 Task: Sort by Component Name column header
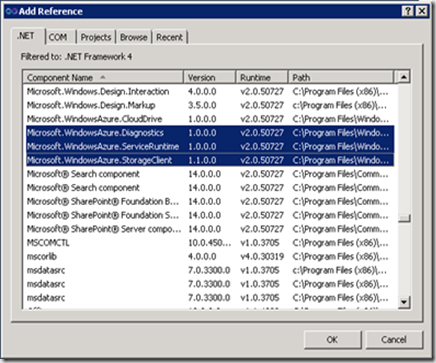pyautogui.click(x=103, y=78)
